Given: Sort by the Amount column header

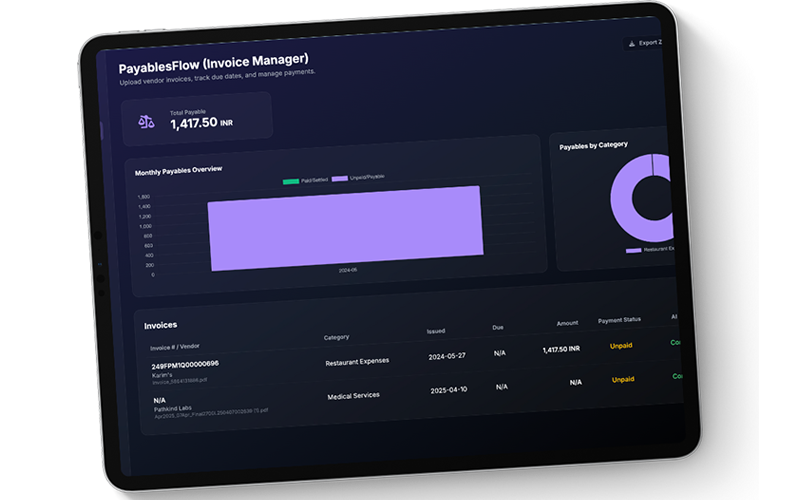Looking at the screenshot, I should [x=567, y=324].
